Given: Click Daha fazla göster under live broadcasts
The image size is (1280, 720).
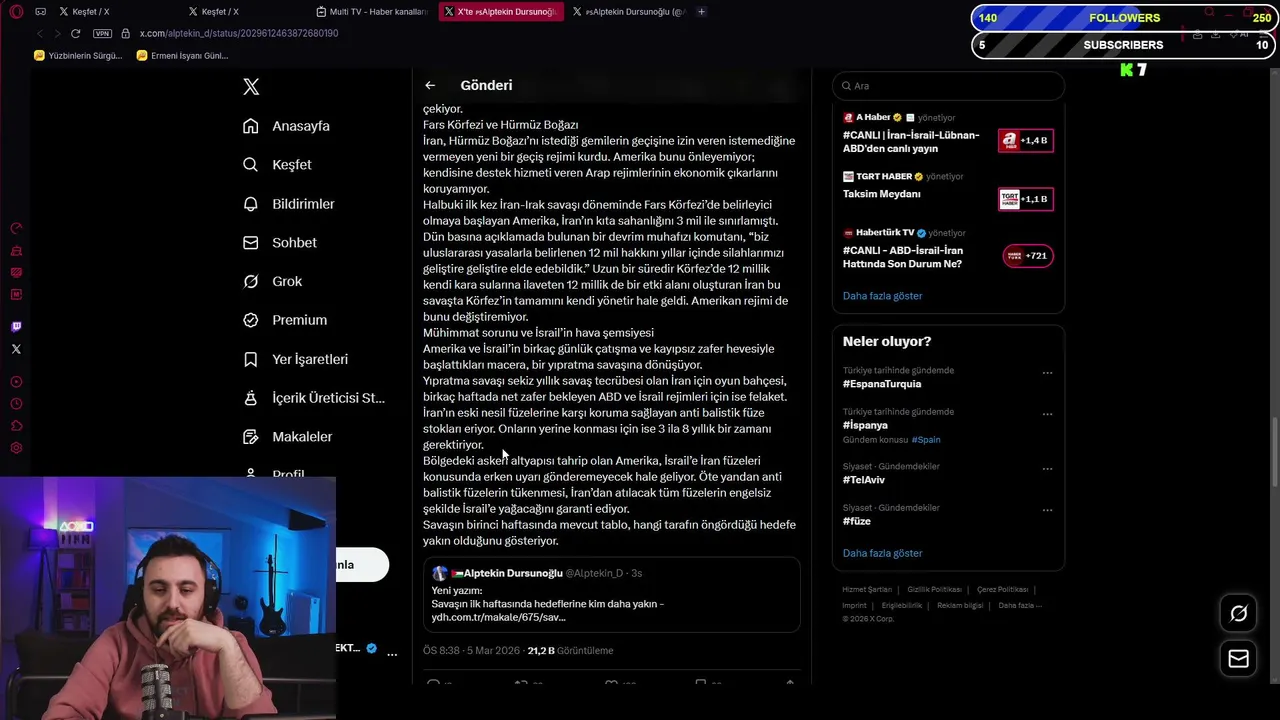Looking at the screenshot, I should pyautogui.click(x=882, y=296).
